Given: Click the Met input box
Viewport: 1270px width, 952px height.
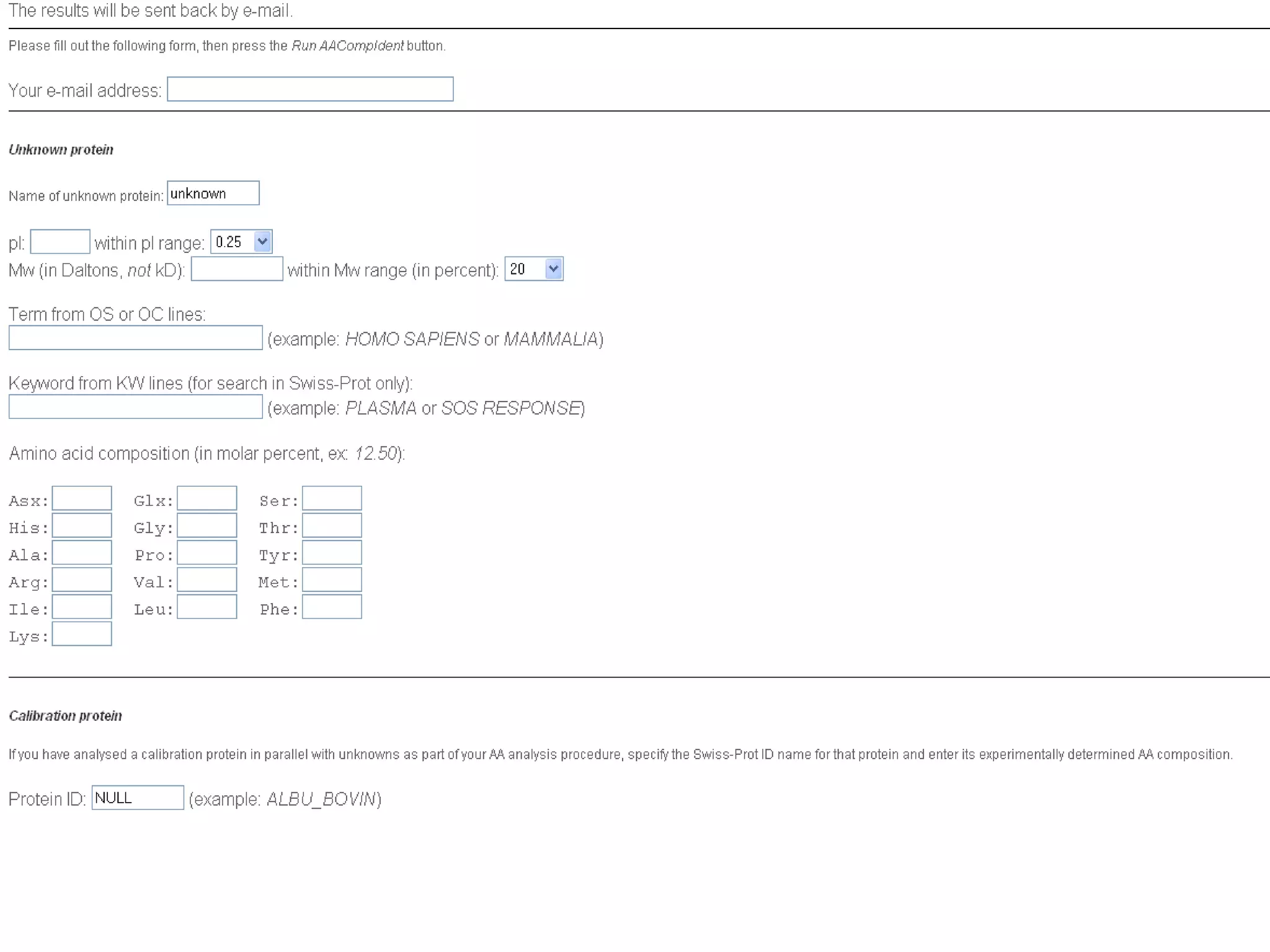Looking at the screenshot, I should [x=332, y=580].
